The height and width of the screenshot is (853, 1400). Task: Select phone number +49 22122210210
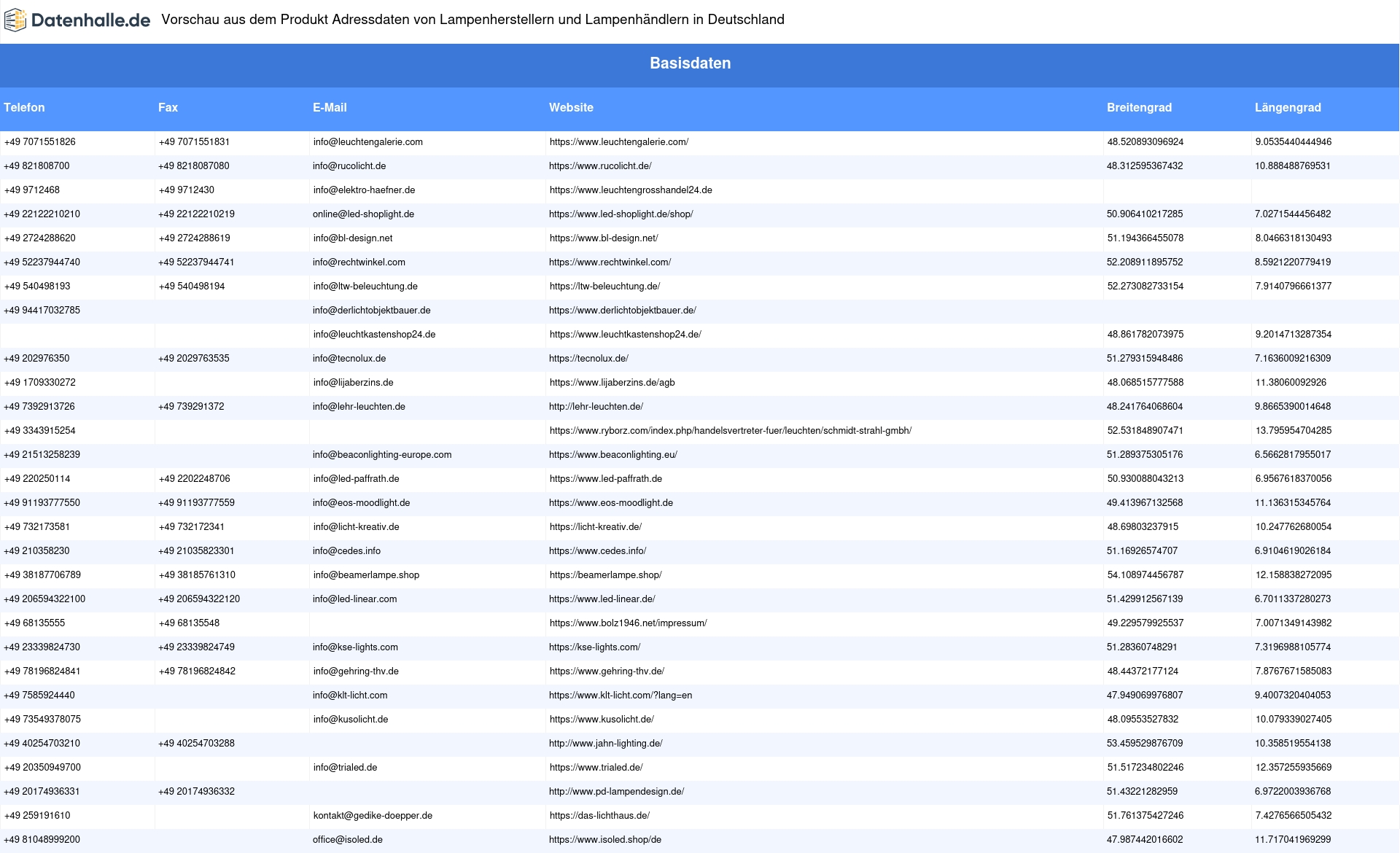pyautogui.click(x=42, y=214)
